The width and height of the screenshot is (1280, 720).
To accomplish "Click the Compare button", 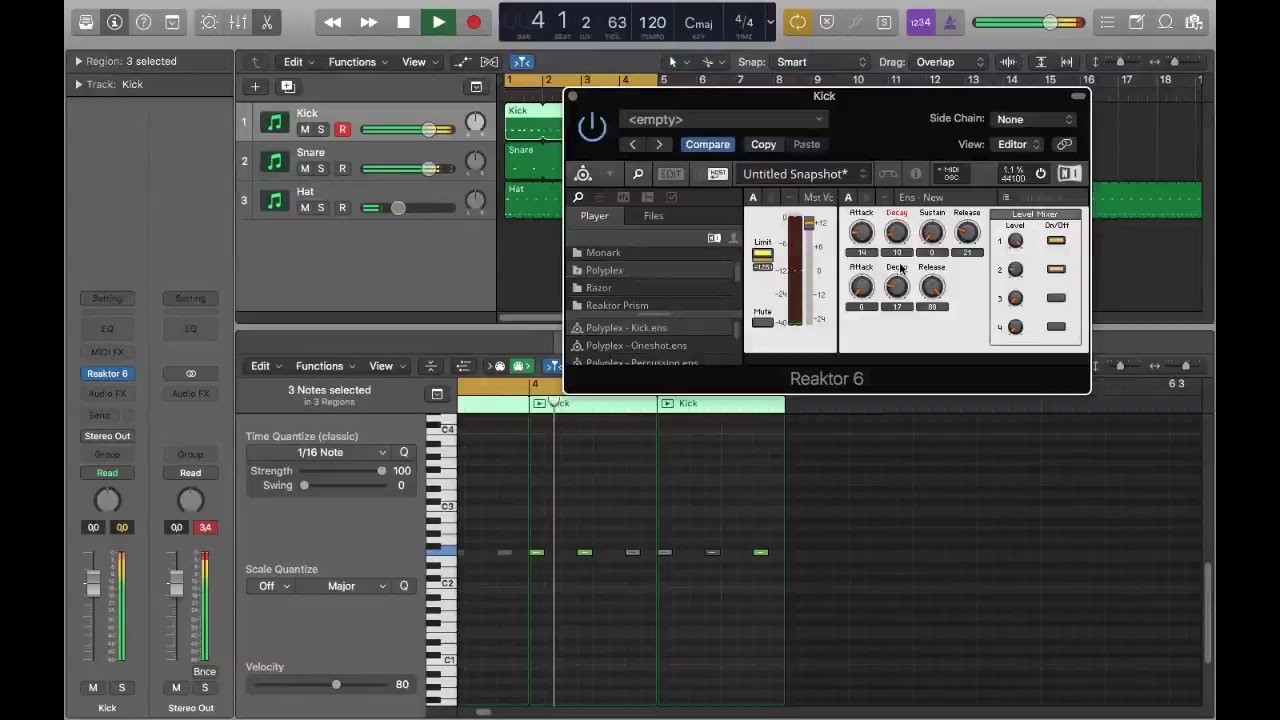I will (707, 144).
